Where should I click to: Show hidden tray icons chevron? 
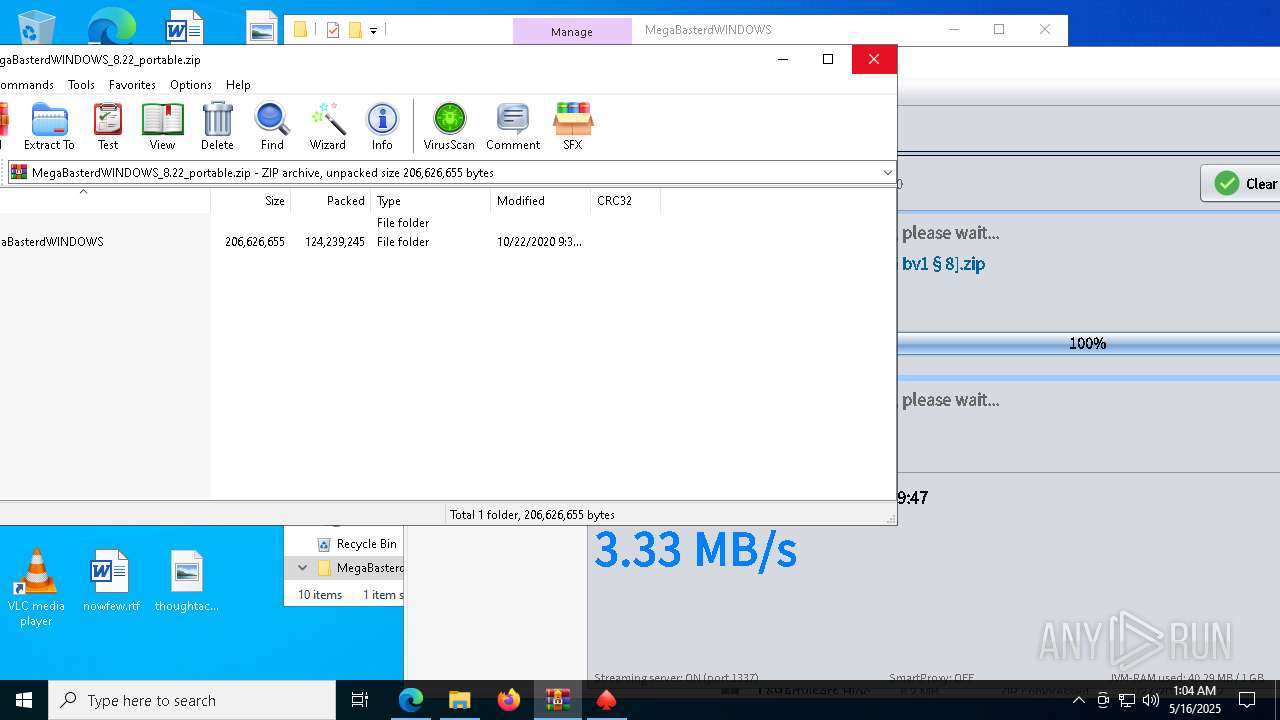(x=1078, y=700)
